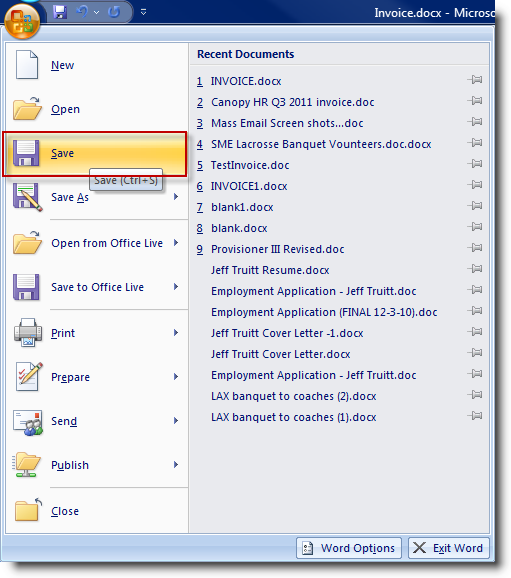Click the Print printer icon
The width and height of the screenshot is (511, 578).
click(28, 332)
